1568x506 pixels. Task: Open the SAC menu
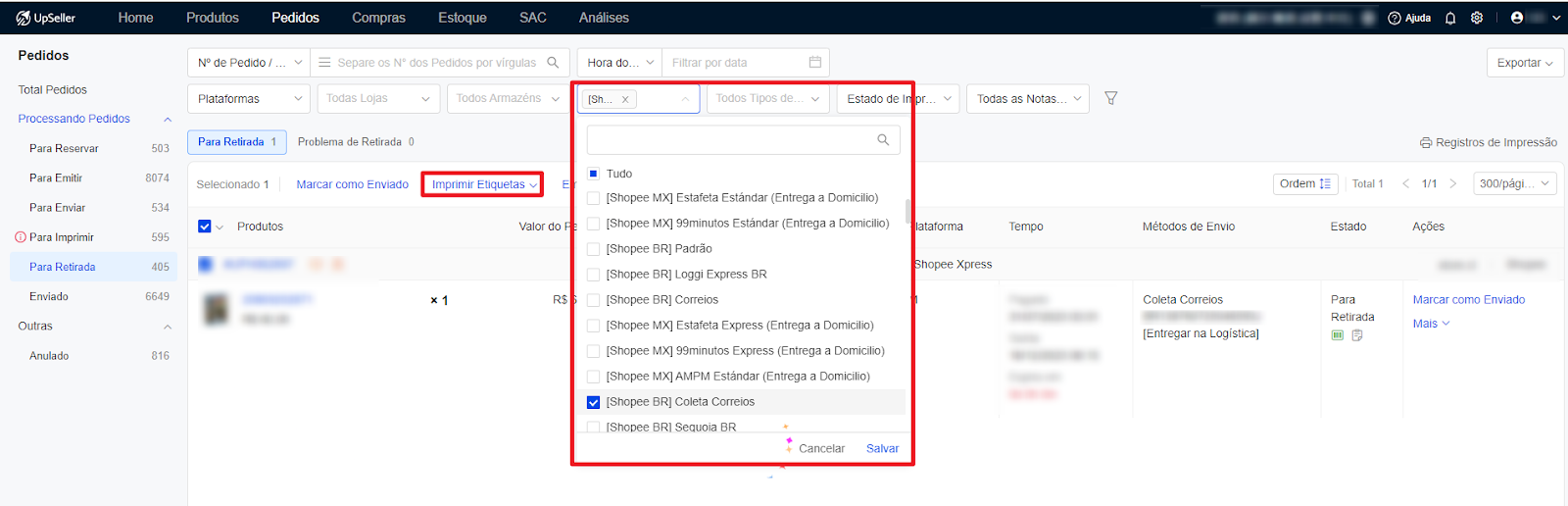tap(533, 18)
